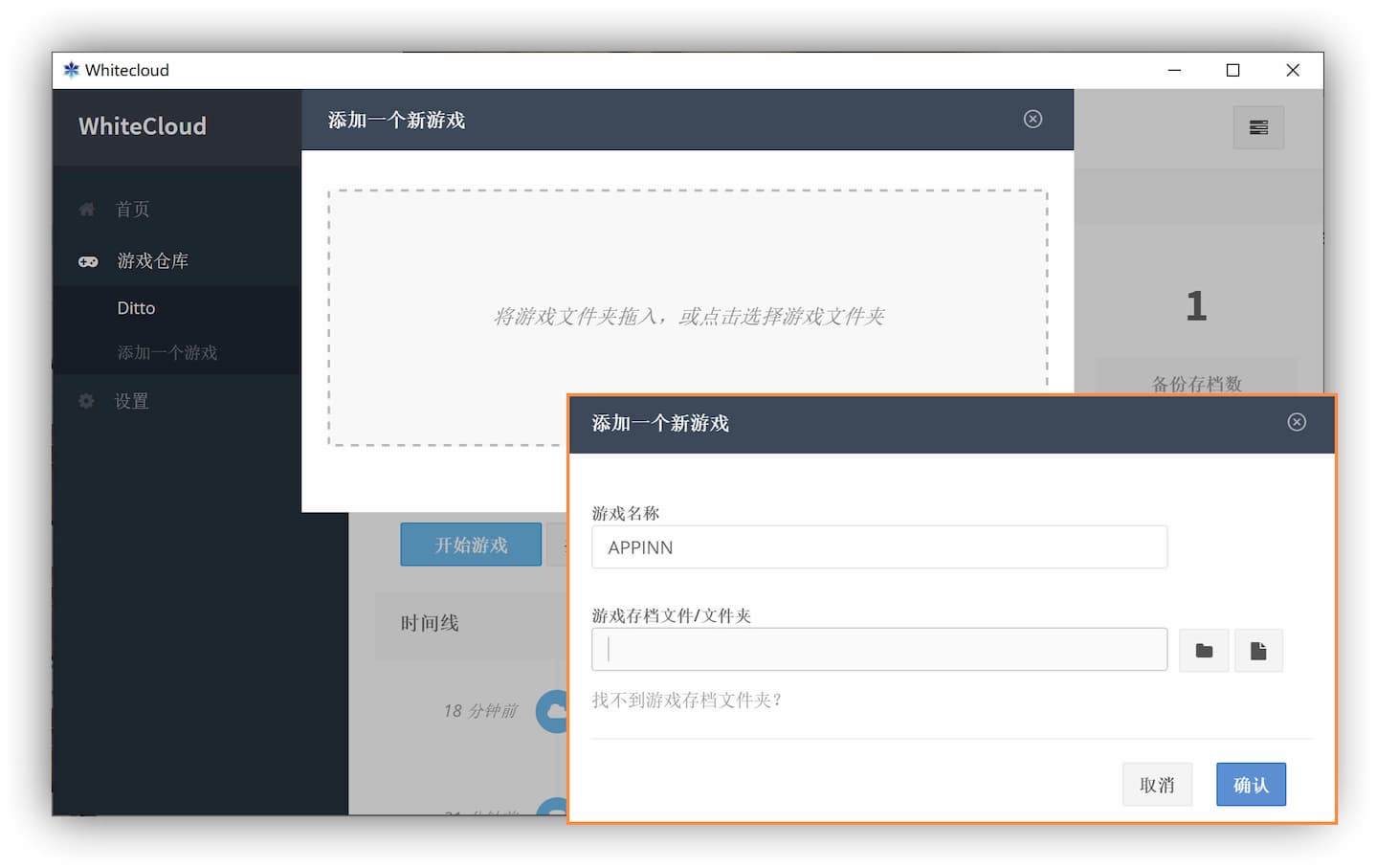This screenshot has height=868, width=1376.
Task: Open the Ditto game entry
Action: [136, 308]
